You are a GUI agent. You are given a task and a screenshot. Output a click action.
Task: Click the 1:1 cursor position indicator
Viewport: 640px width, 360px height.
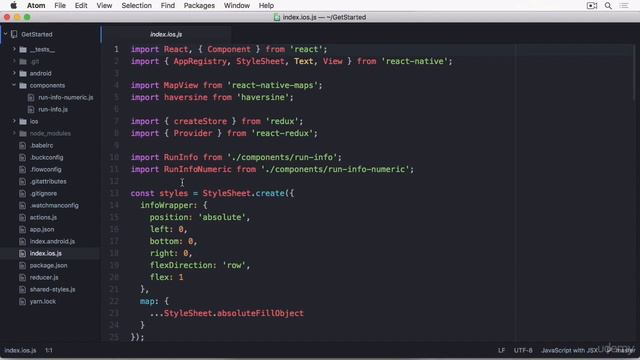[49, 350]
